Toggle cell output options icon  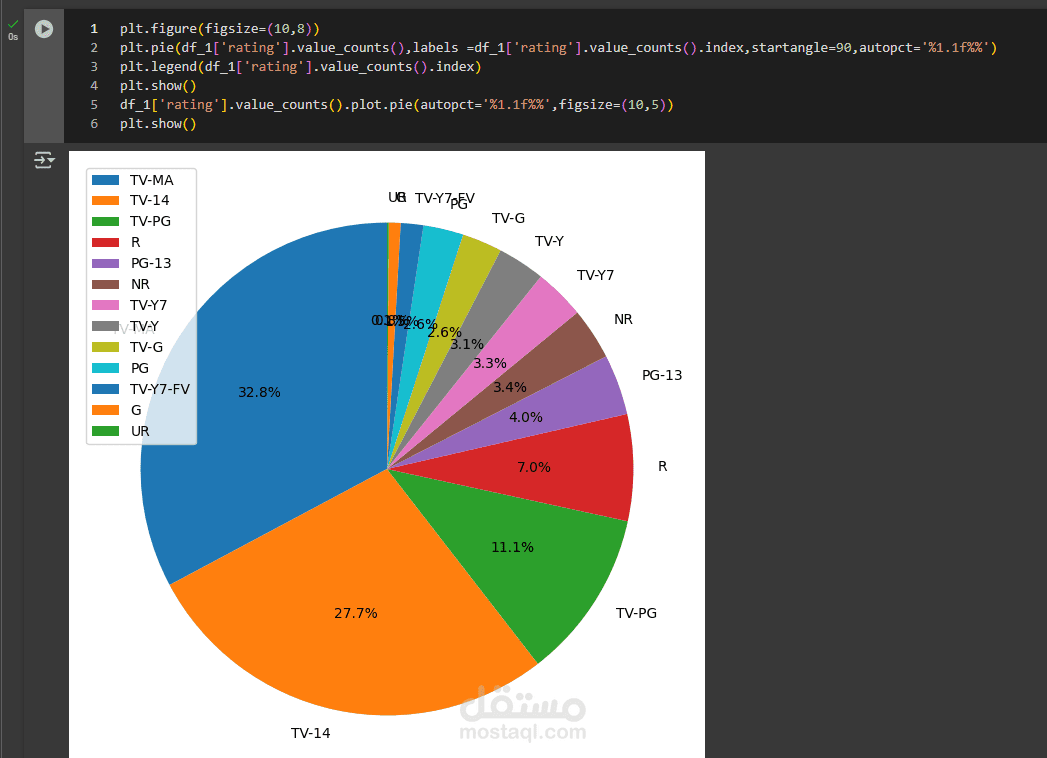pos(44,160)
